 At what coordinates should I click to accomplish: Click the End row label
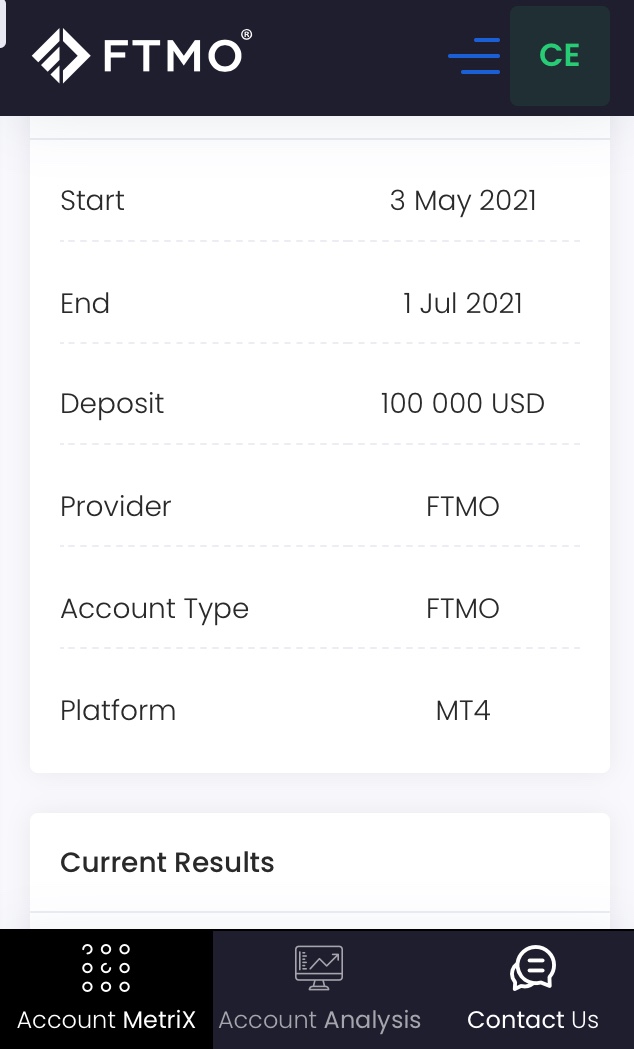(85, 304)
